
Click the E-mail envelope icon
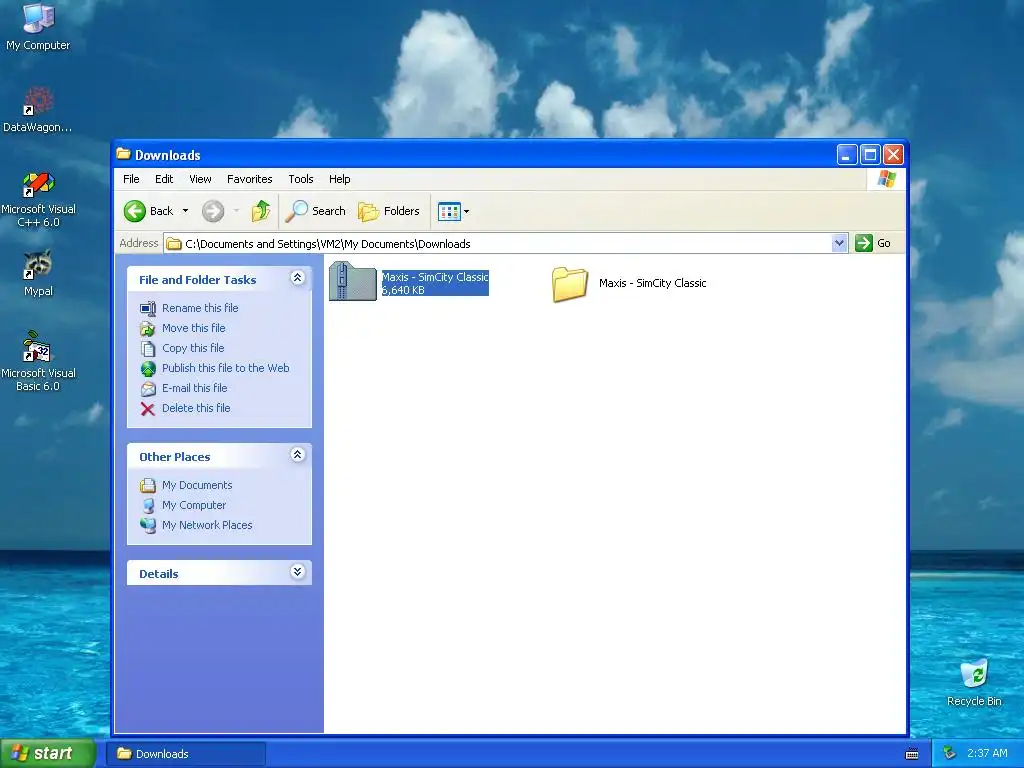[148, 389]
